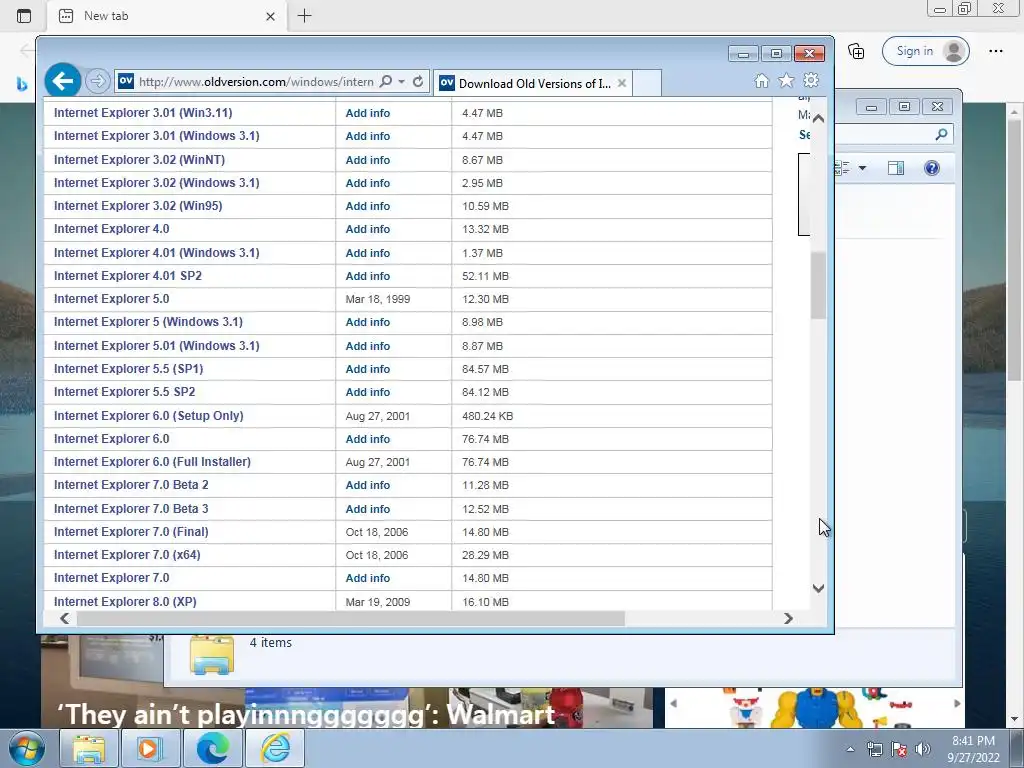Click the Mar 18, 1999 date cell
The height and width of the screenshot is (768, 1024).
point(377,299)
